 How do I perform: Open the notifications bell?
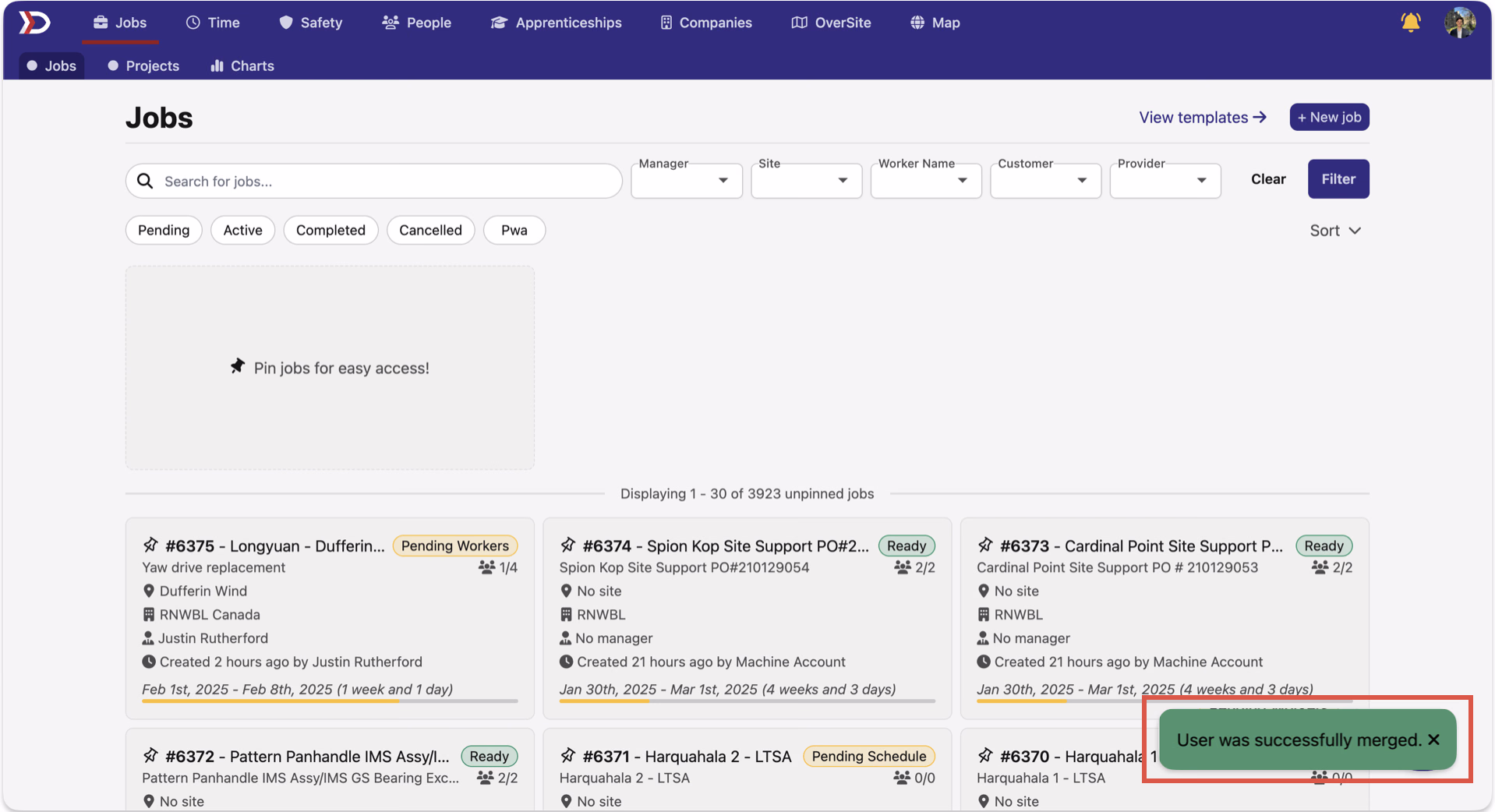click(1410, 23)
